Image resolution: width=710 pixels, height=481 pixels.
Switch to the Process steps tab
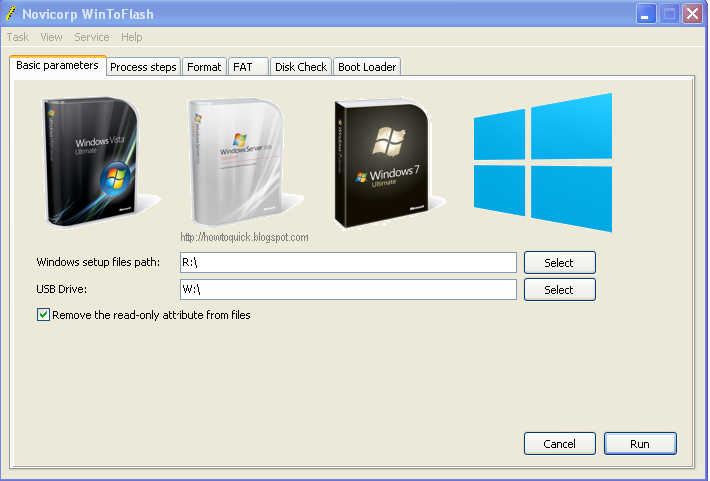[x=143, y=67]
